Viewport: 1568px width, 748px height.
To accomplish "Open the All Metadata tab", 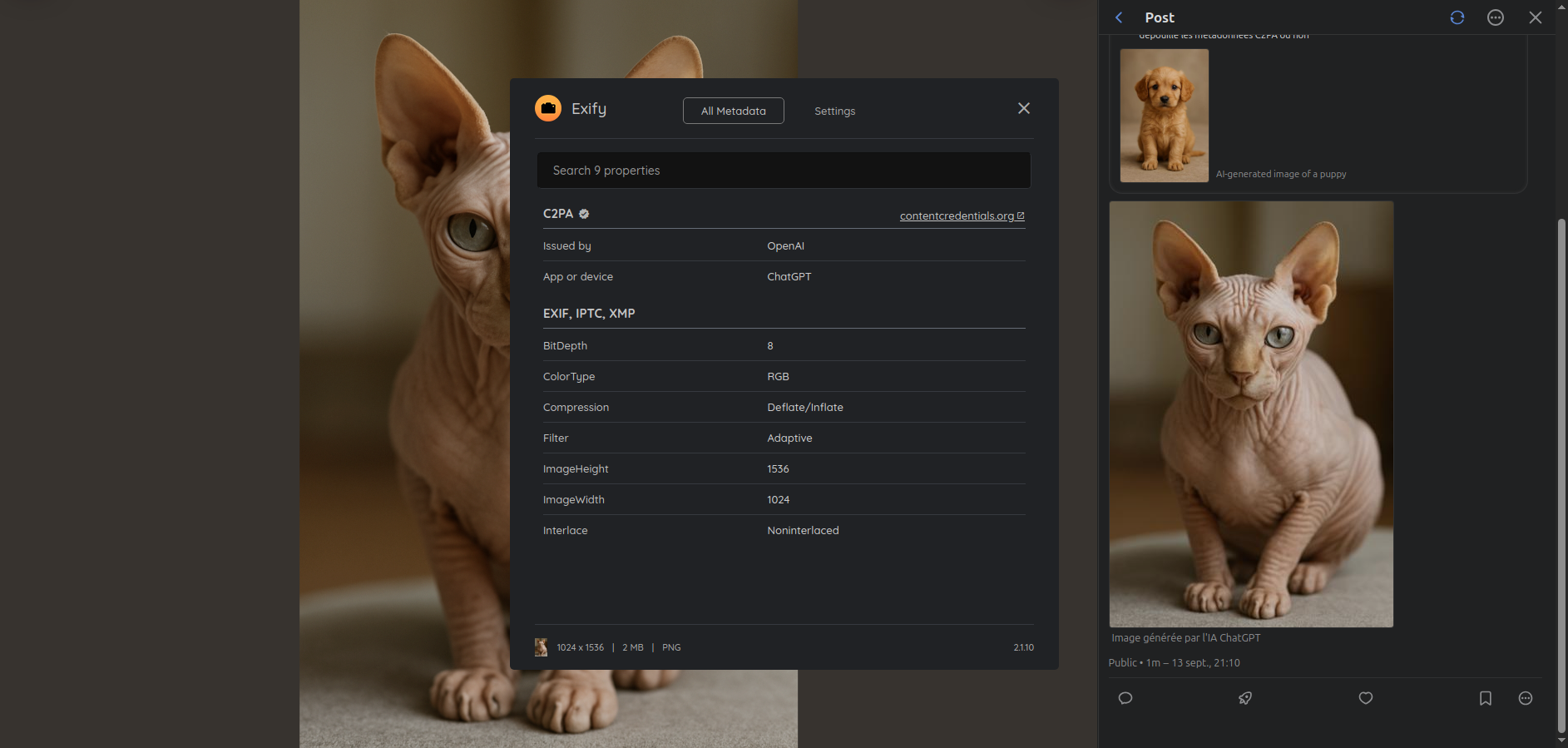I will coord(734,111).
